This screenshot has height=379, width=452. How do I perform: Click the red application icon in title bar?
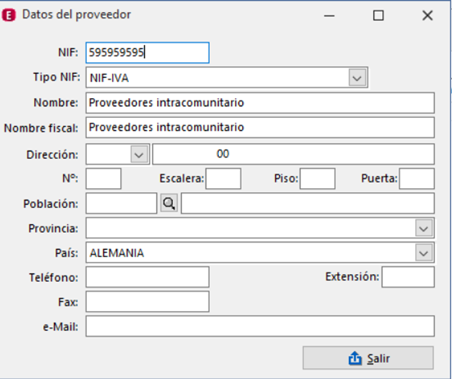[x=9, y=15]
